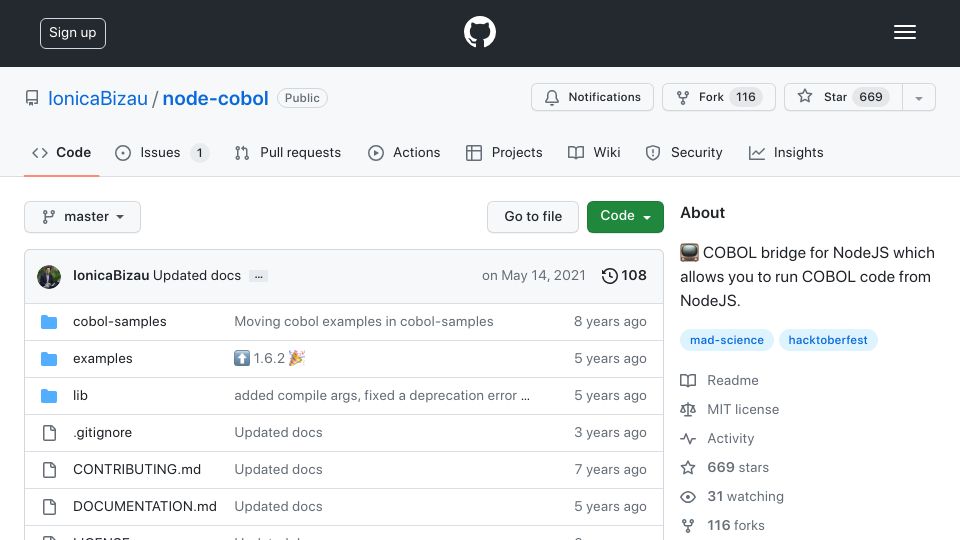This screenshot has height=540, width=960.
Task: Open the IonicaBizau commit author link
Action: point(111,276)
